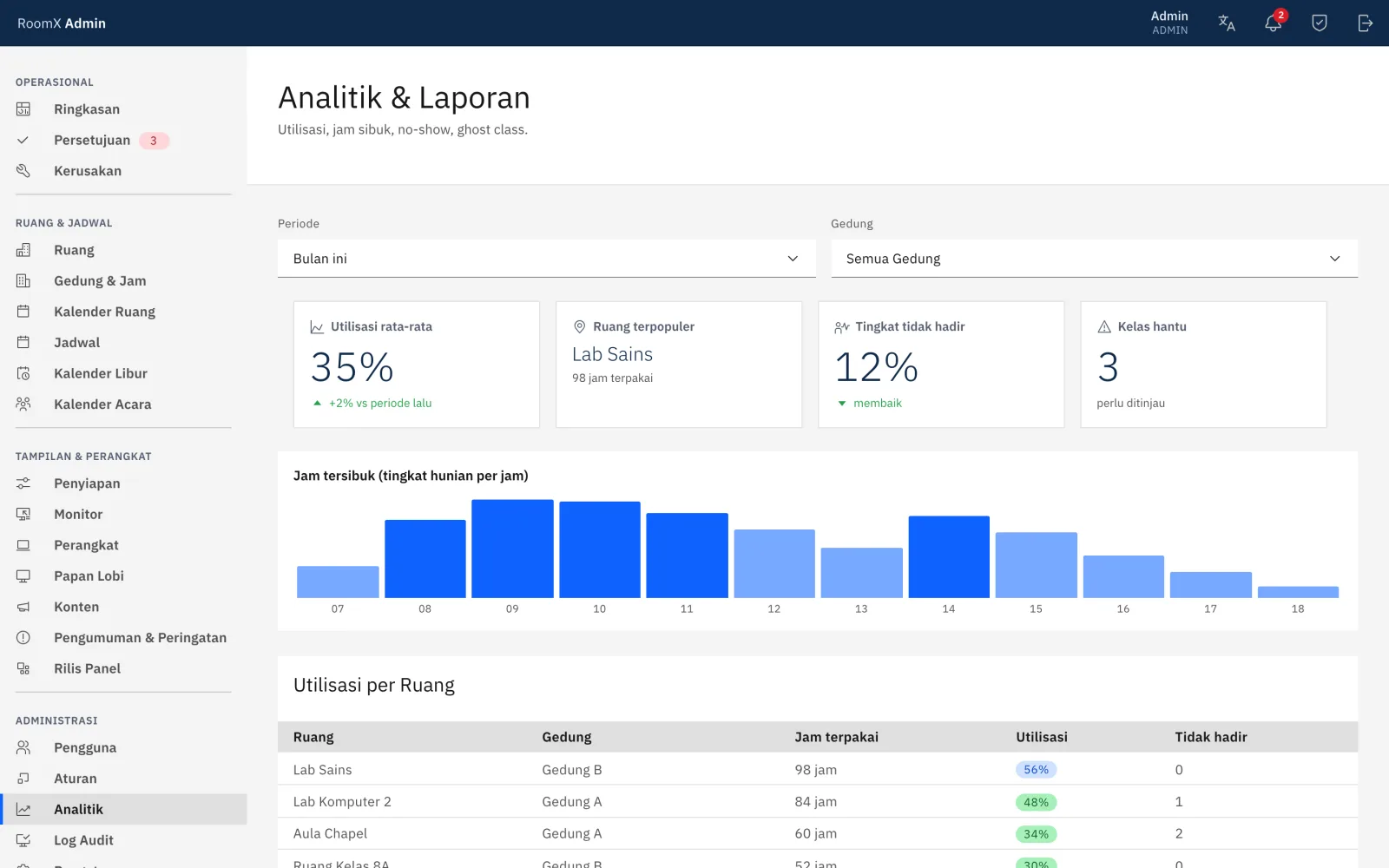Click the Pengumuman & Peringatan alert icon
The height and width of the screenshot is (868, 1389).
(x=23, y=637)
